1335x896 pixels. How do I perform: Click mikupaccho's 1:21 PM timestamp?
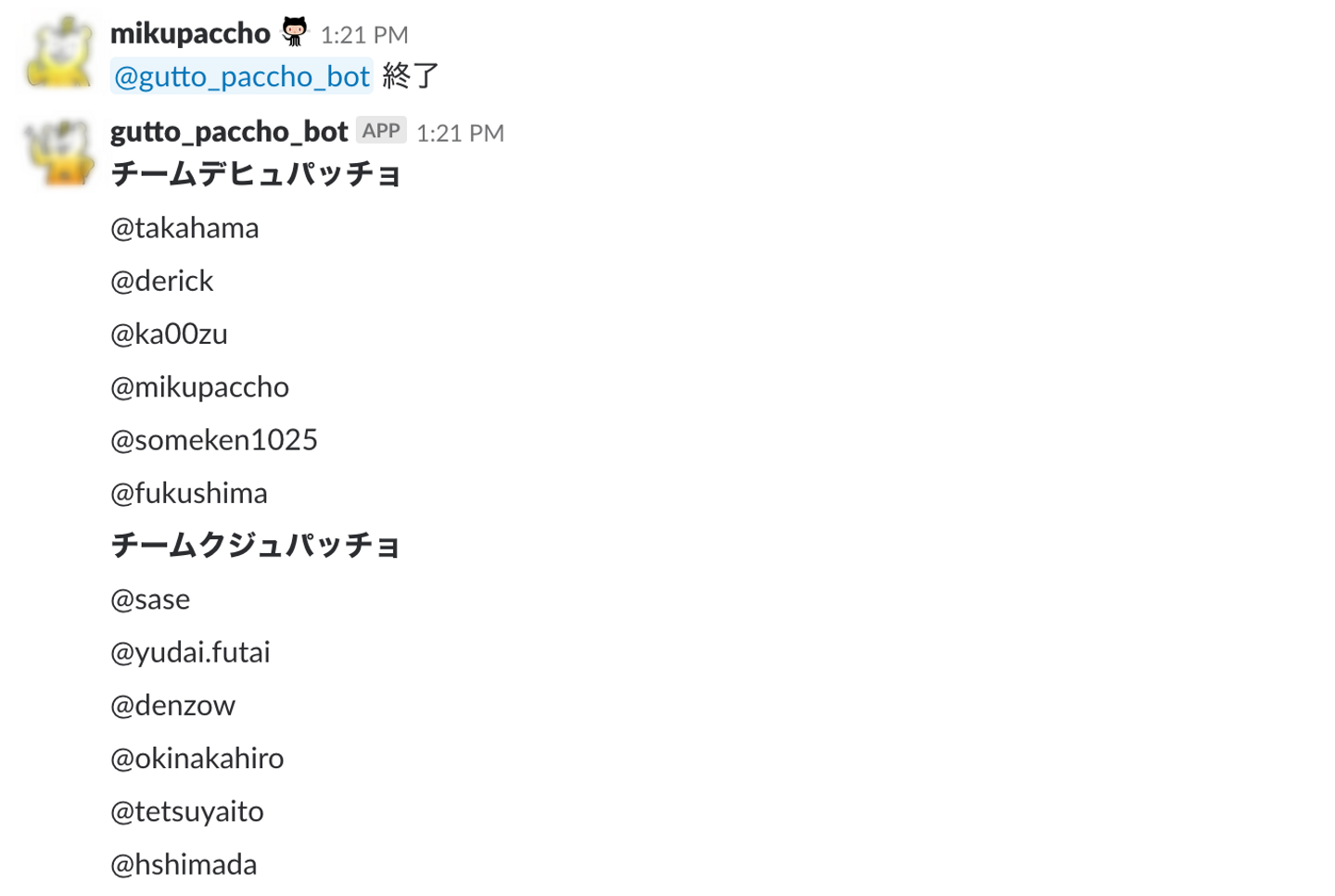pyautogui.click(x=364, y=35)
